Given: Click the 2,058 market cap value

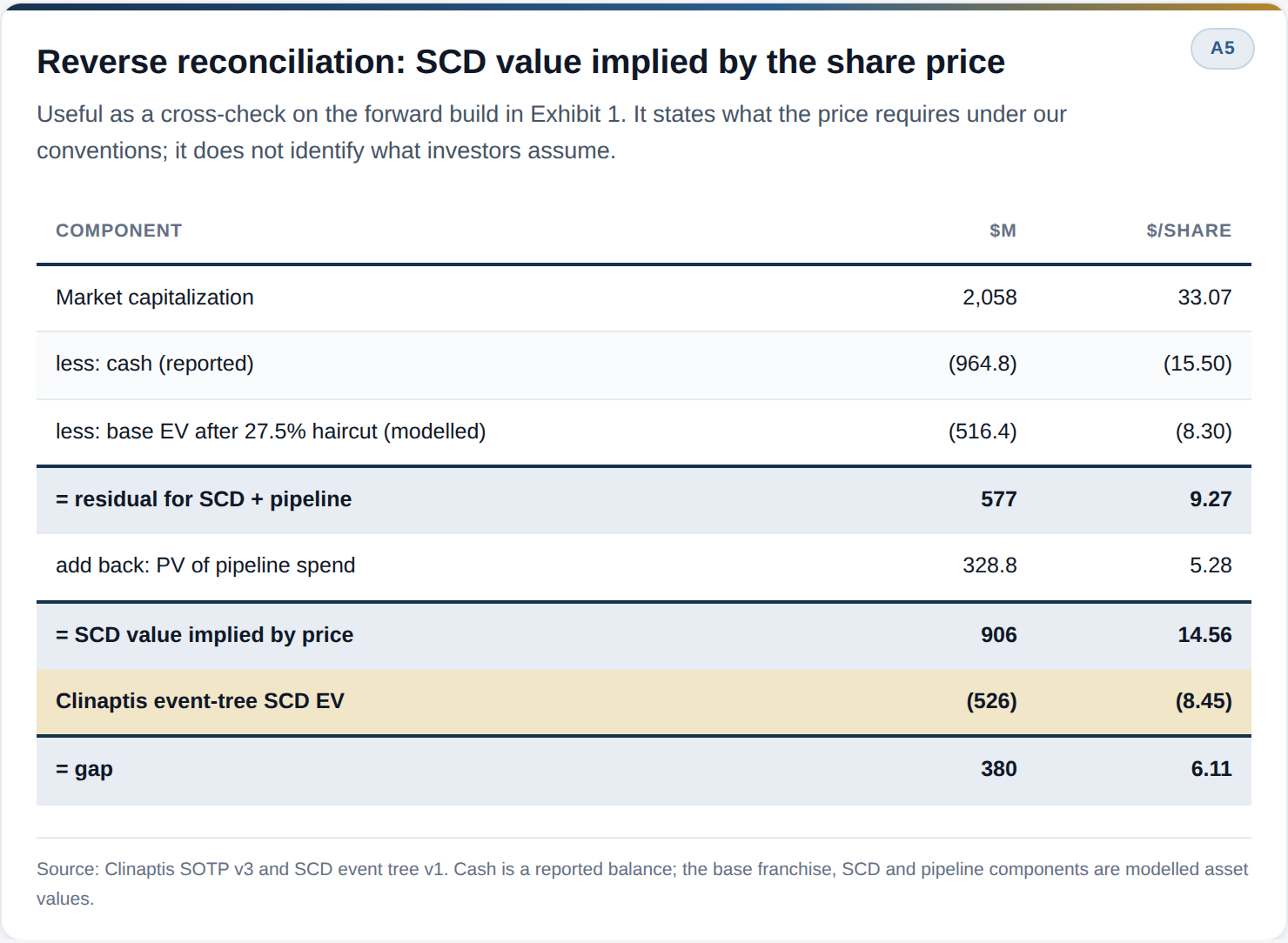Looking at the screenshot, I should click(x=989, y=298).
